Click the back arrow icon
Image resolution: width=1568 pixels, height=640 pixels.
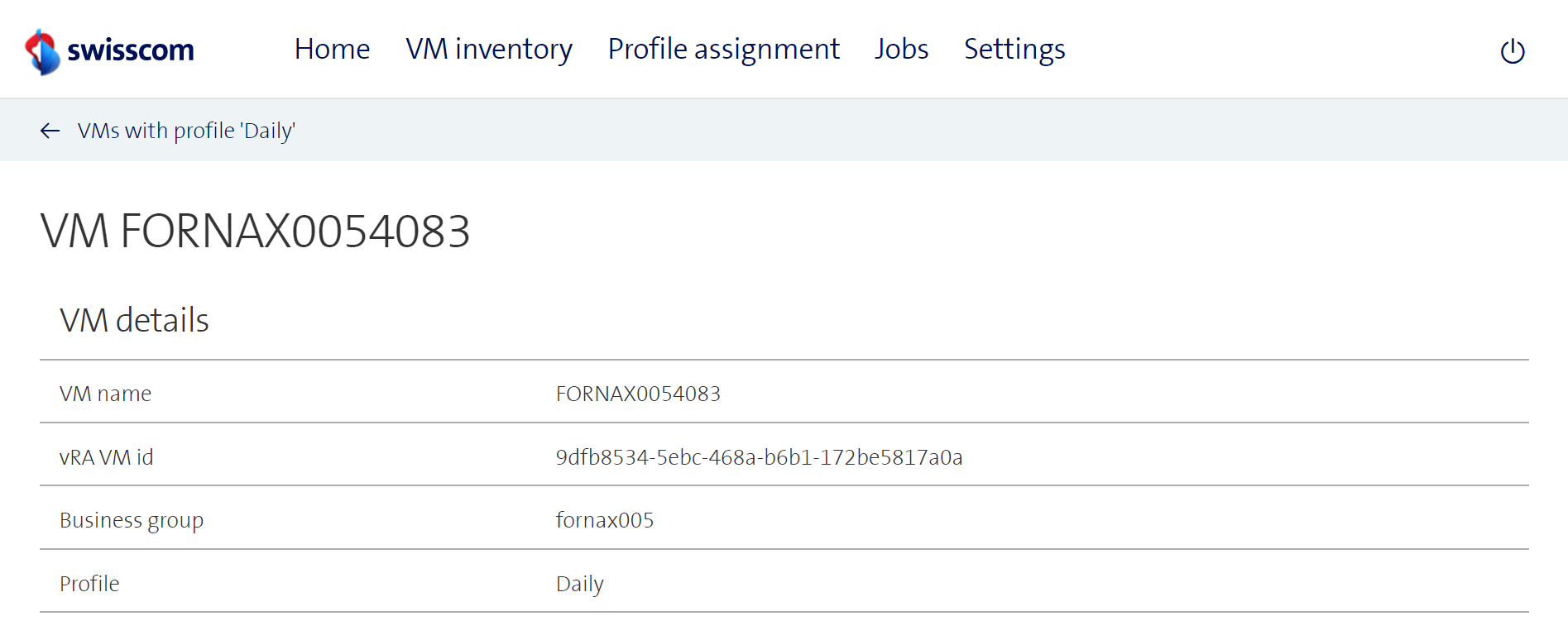(x=50, y=131)
